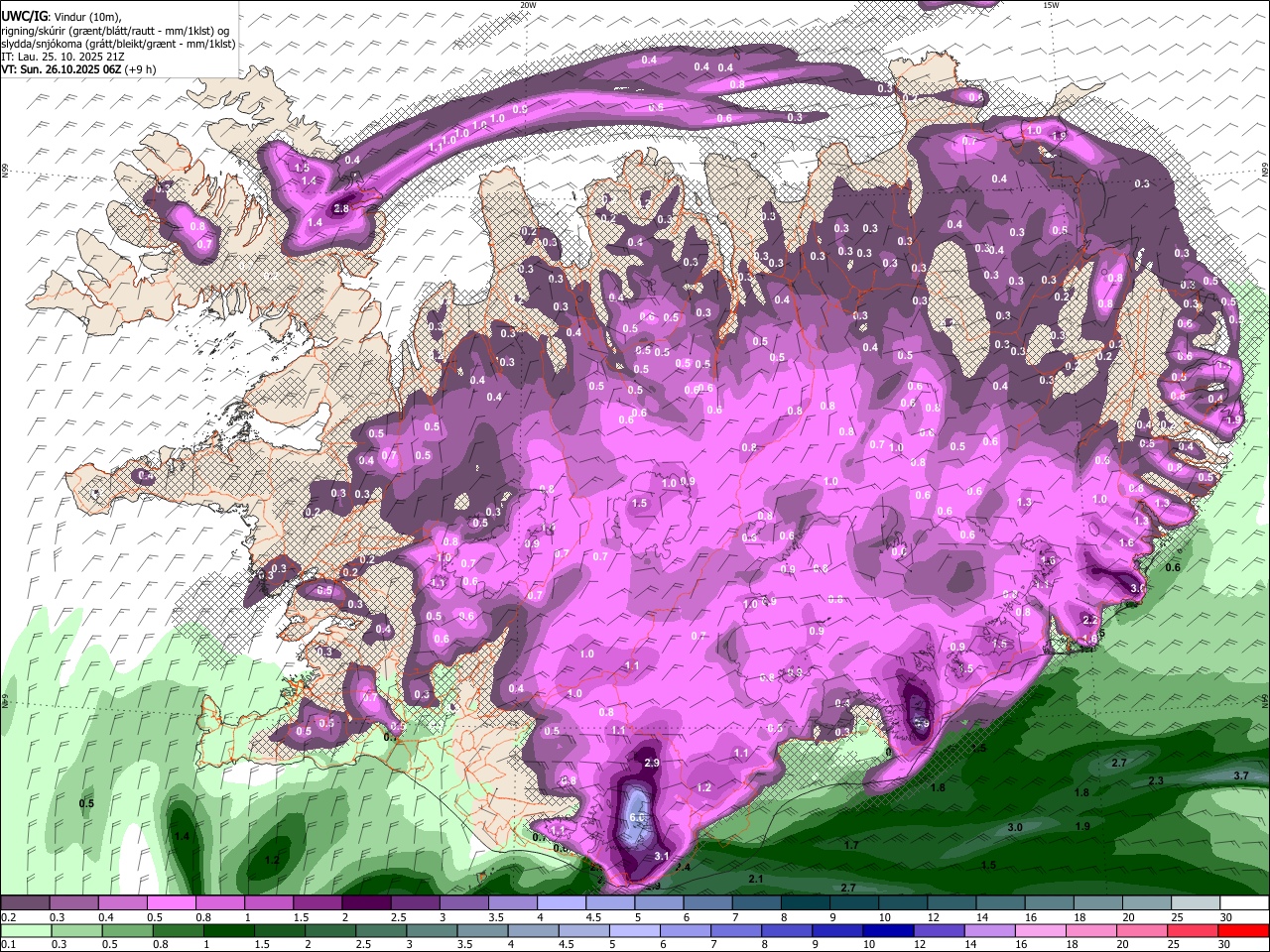Click the 2.4 value at the south coast
This screenshot has height=952, width=1270.
click(683, 868)
